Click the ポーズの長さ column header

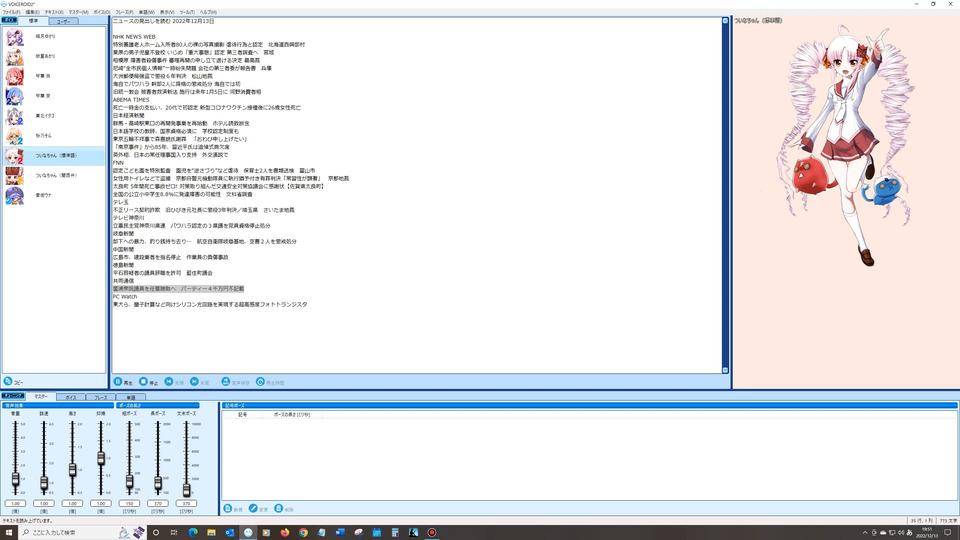click(291, 414)
